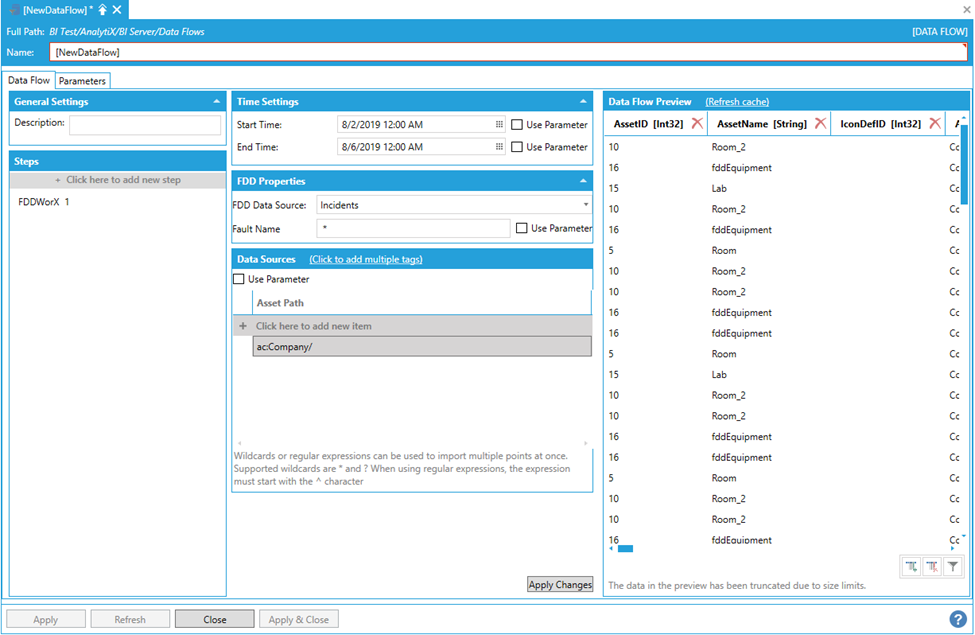Remove the AssetID column with red X
This screenshot has height=635, width=975.
[x=697, y=123]
